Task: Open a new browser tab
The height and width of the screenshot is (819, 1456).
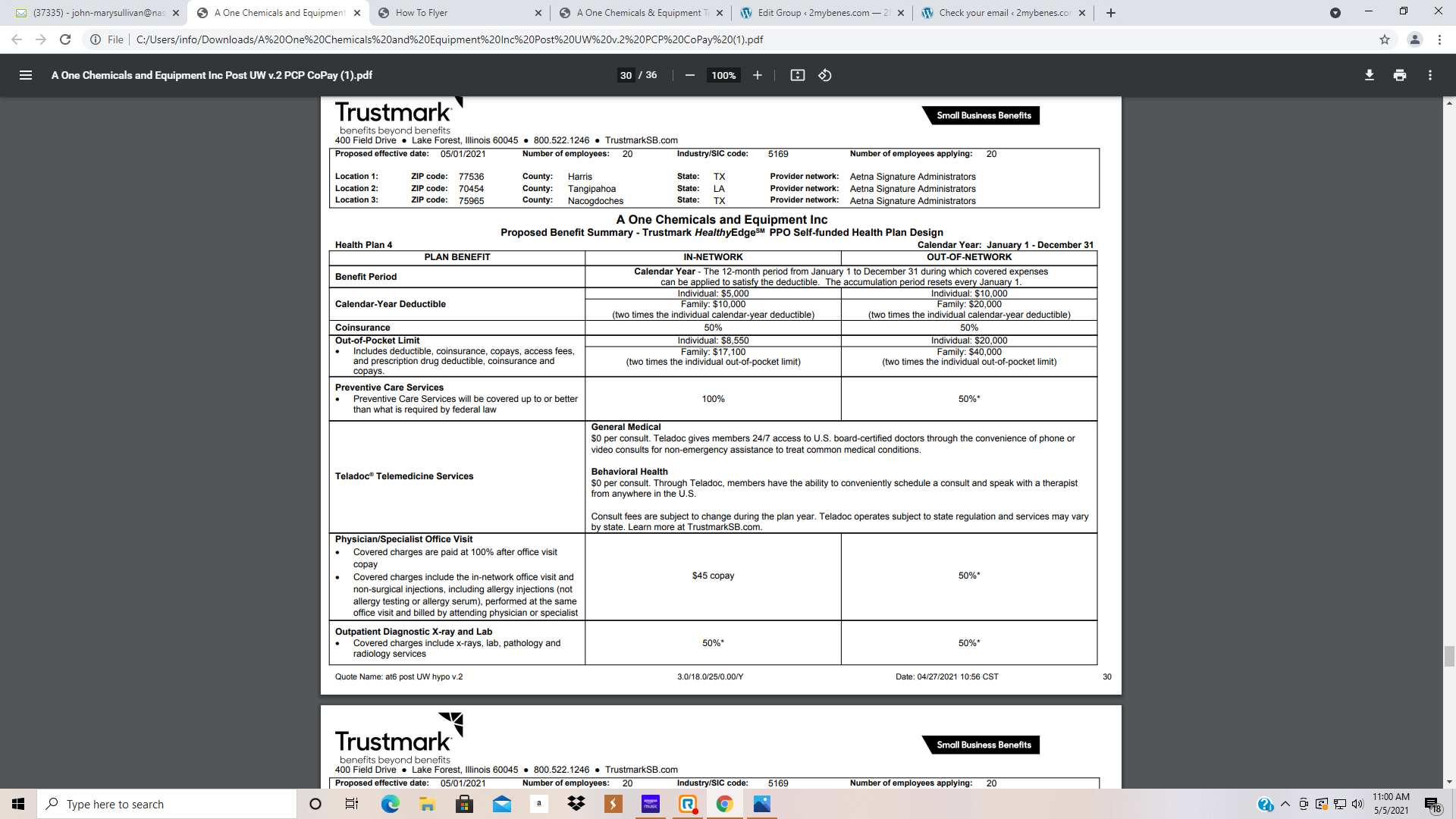Action: (1110, 13)
